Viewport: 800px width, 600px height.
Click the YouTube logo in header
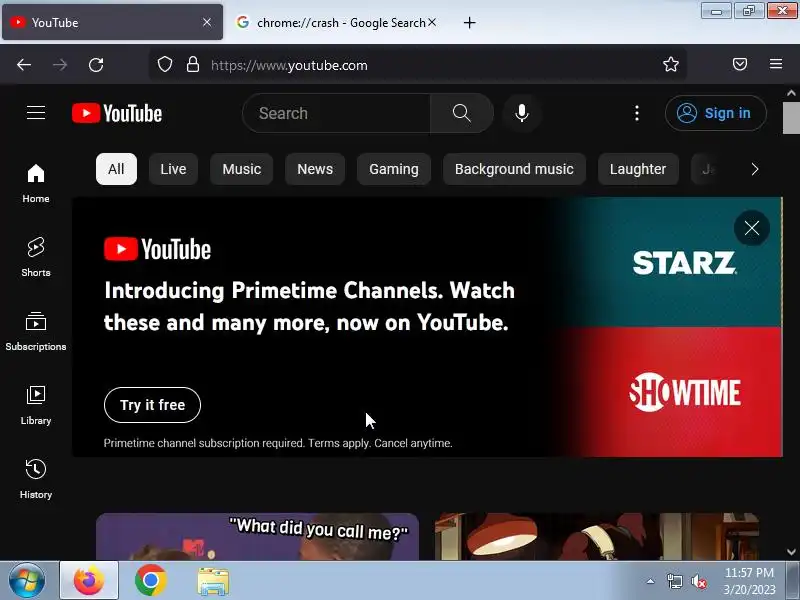tap(117, 113)
